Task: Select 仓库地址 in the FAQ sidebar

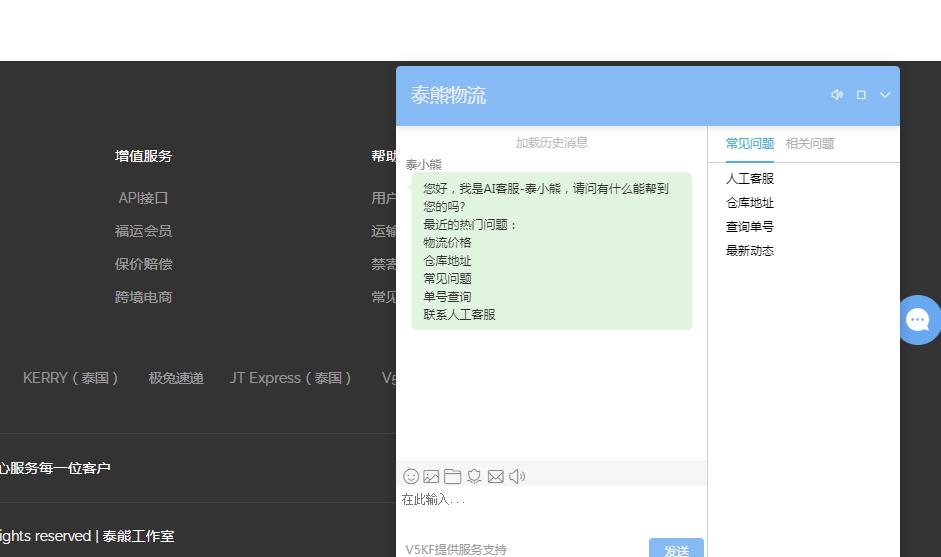Action: [x=750, y=202]
